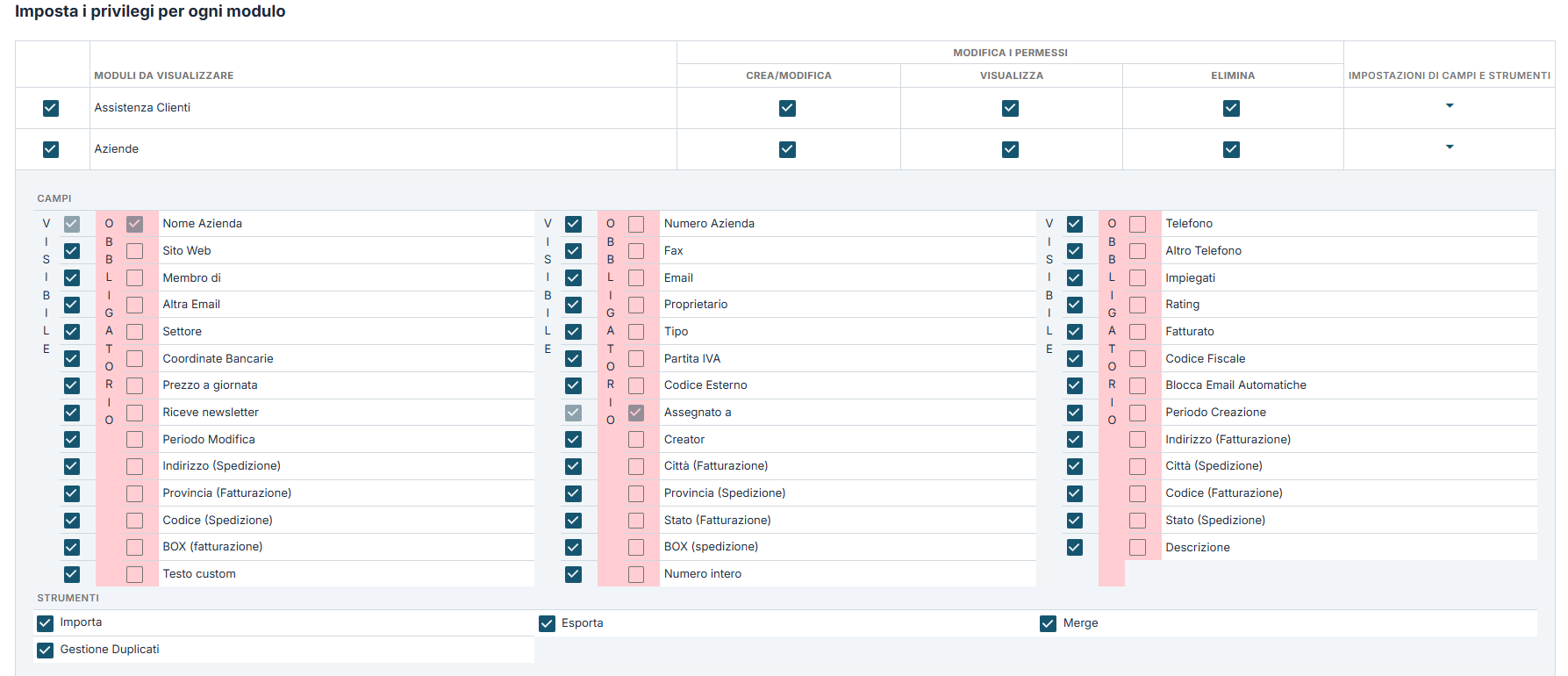This screenshot has height=676, width=1568.
Task: Click the Numero intero field label
Action: (x=702, y=574)
